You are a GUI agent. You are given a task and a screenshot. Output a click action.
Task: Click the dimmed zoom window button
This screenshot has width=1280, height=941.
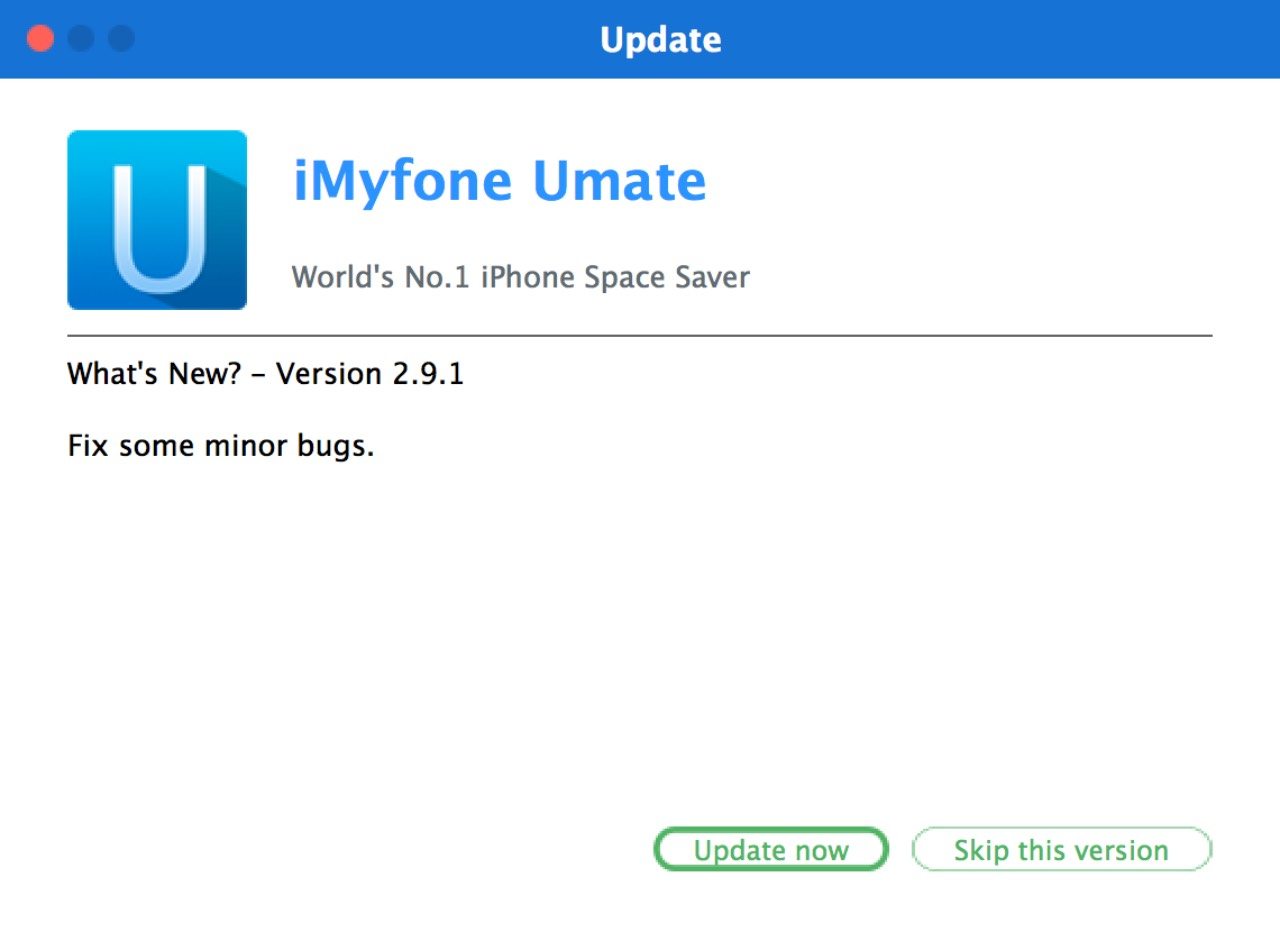(x=121, y=39)
